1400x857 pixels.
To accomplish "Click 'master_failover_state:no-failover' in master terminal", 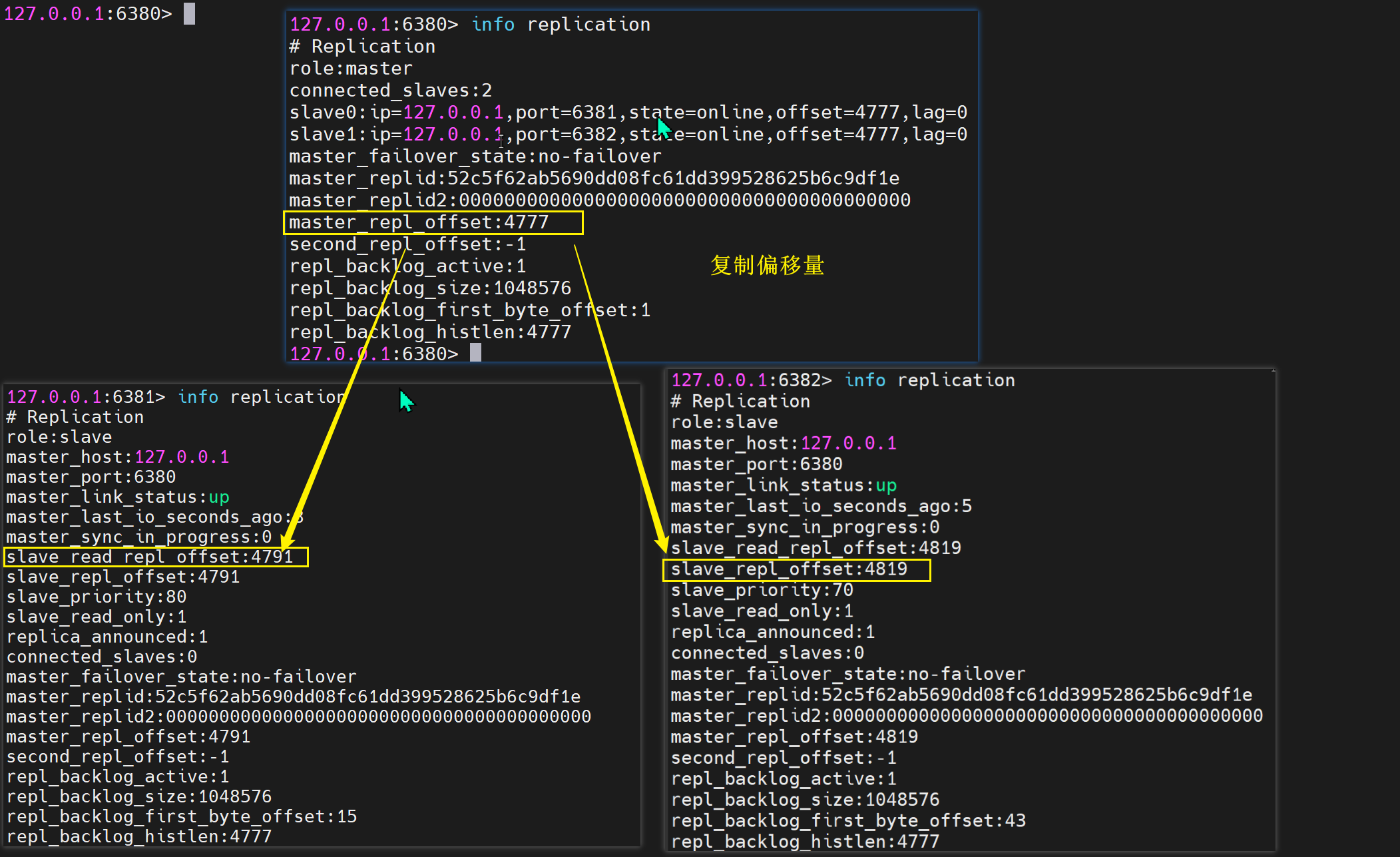I will point(475,156).
